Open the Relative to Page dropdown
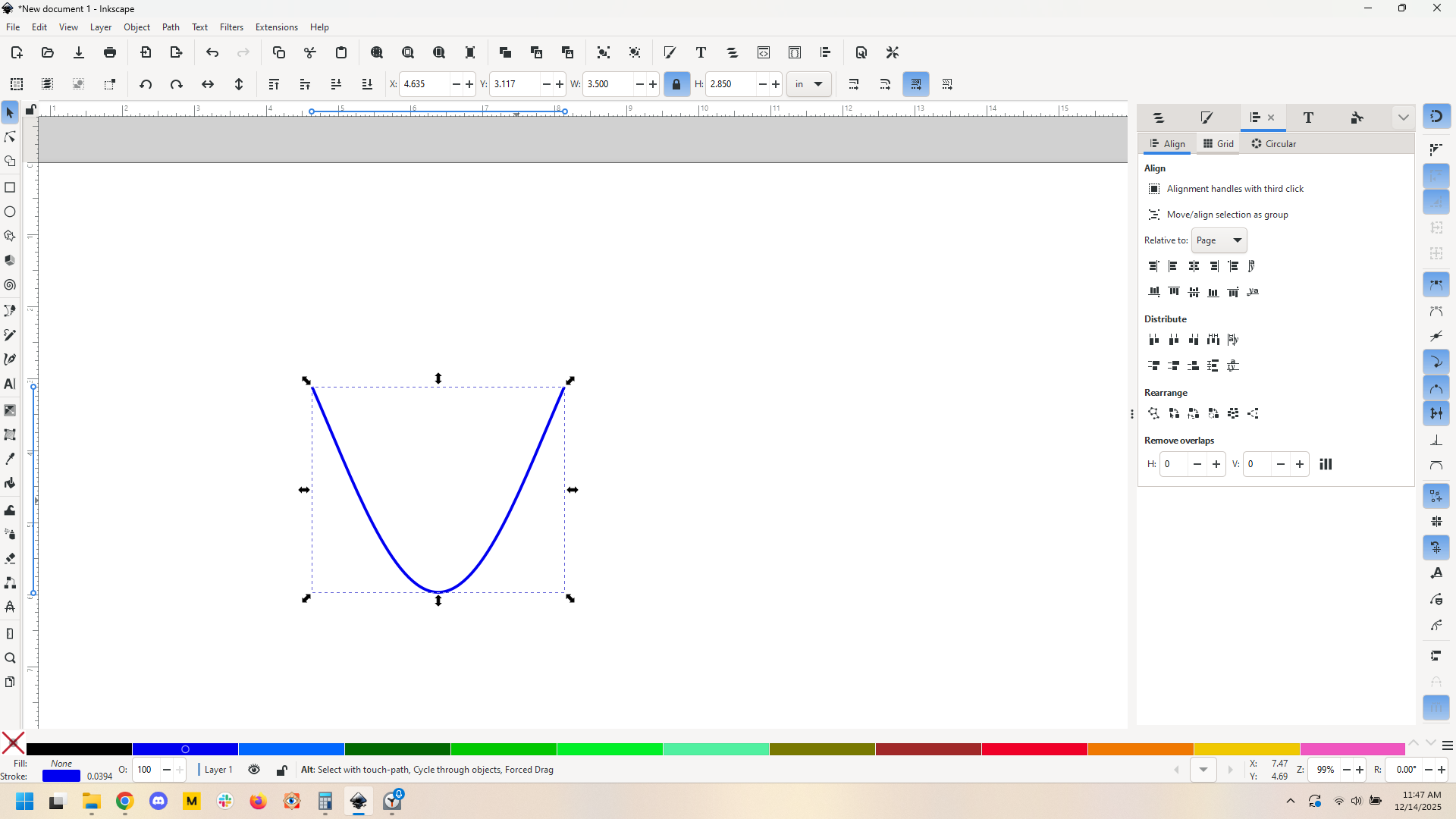Viewport: 1456px width, 819px height. (x=1219, y=240)
